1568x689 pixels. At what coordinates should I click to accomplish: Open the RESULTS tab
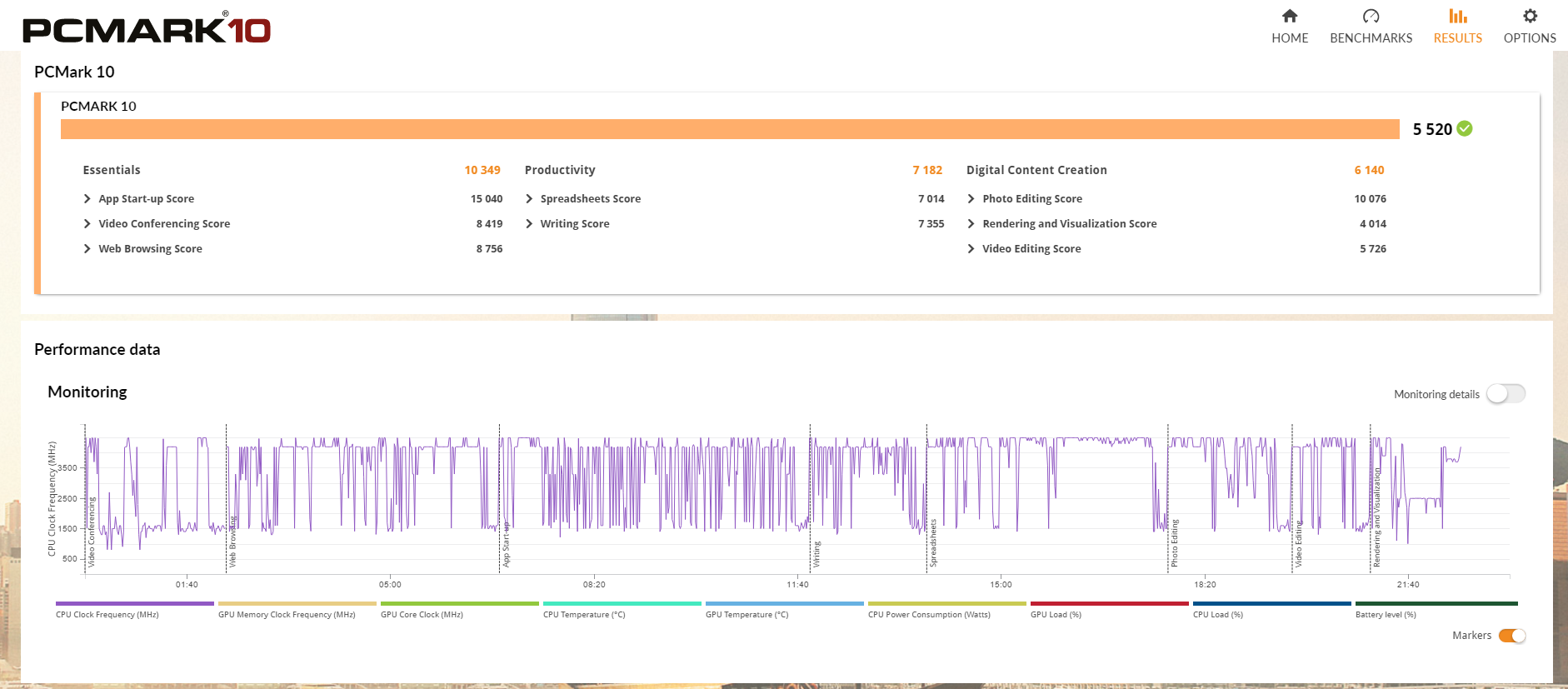click(x=1457, y=27)
